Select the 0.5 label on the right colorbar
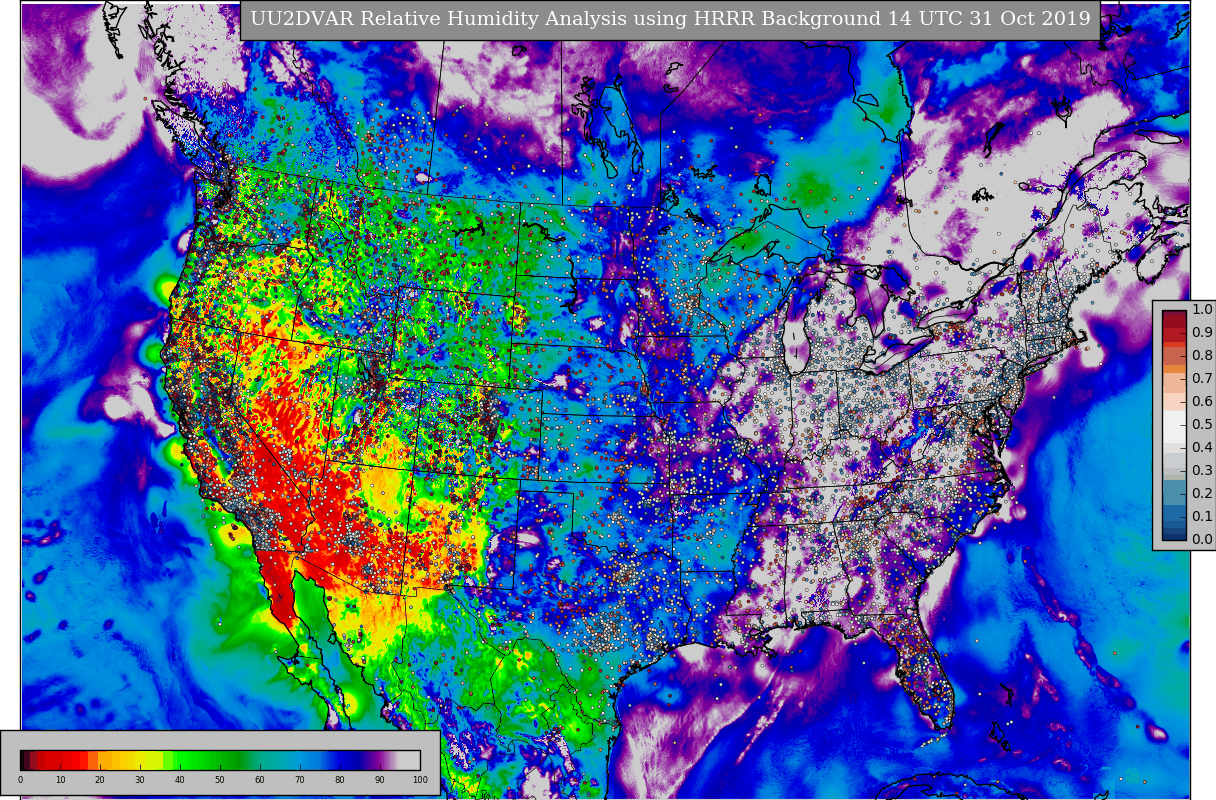This screenshot has width=1216, height=800. coord(1202,425)
